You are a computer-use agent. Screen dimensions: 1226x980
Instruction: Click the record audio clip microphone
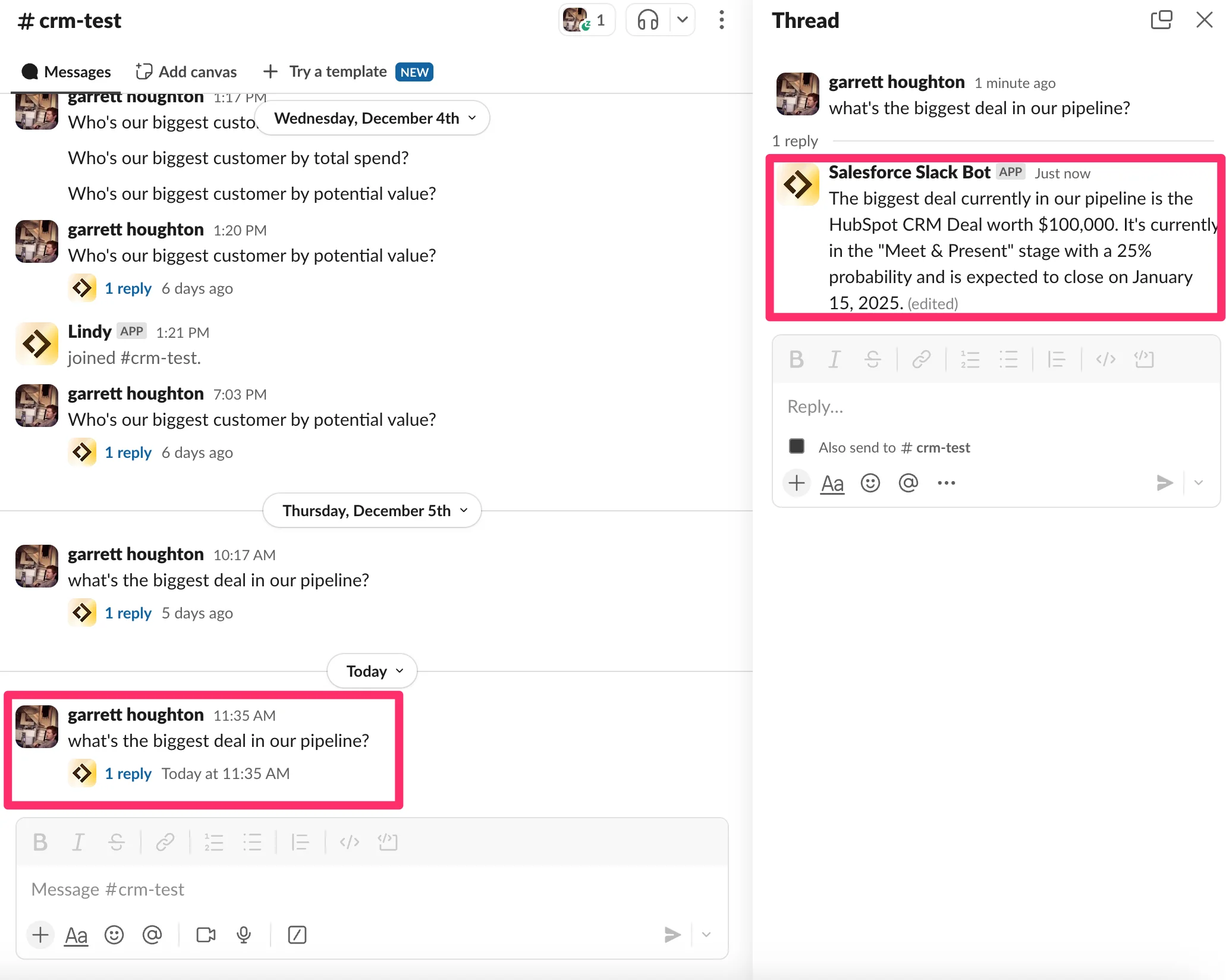(x=244, y=935)
